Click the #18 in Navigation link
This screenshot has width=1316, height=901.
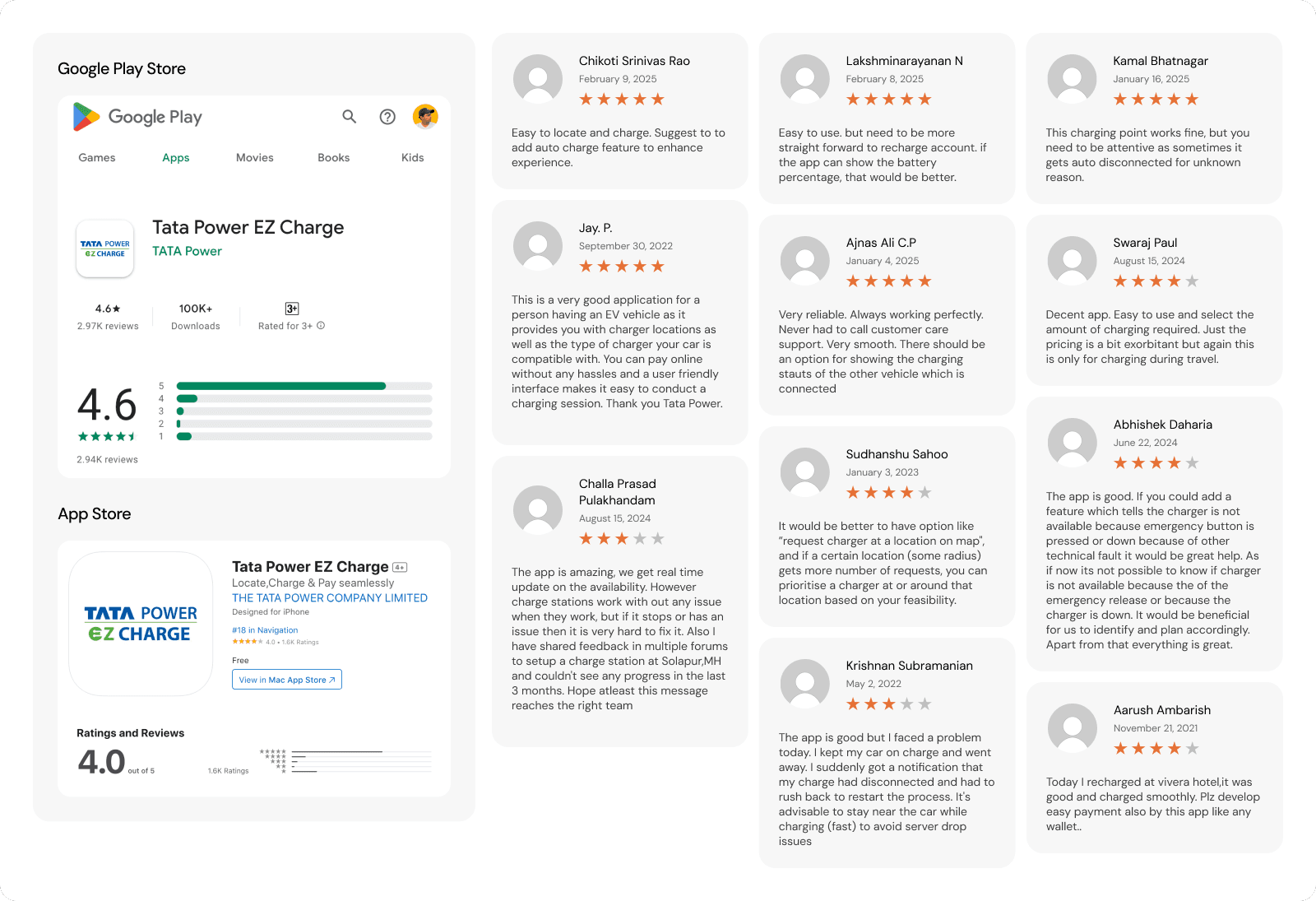(265, 630)
